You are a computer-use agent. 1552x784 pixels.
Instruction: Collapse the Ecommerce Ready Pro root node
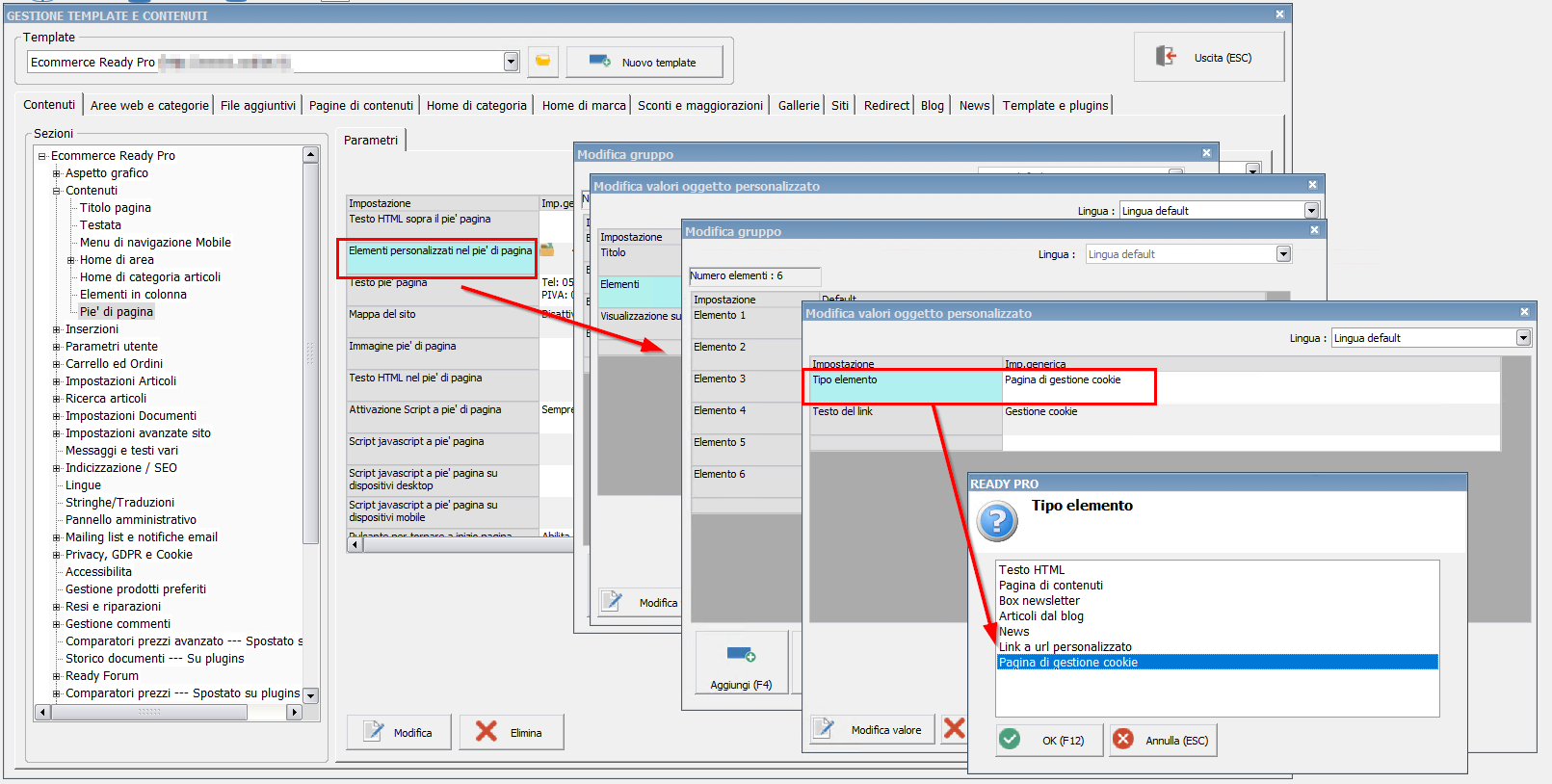[41, 156]
